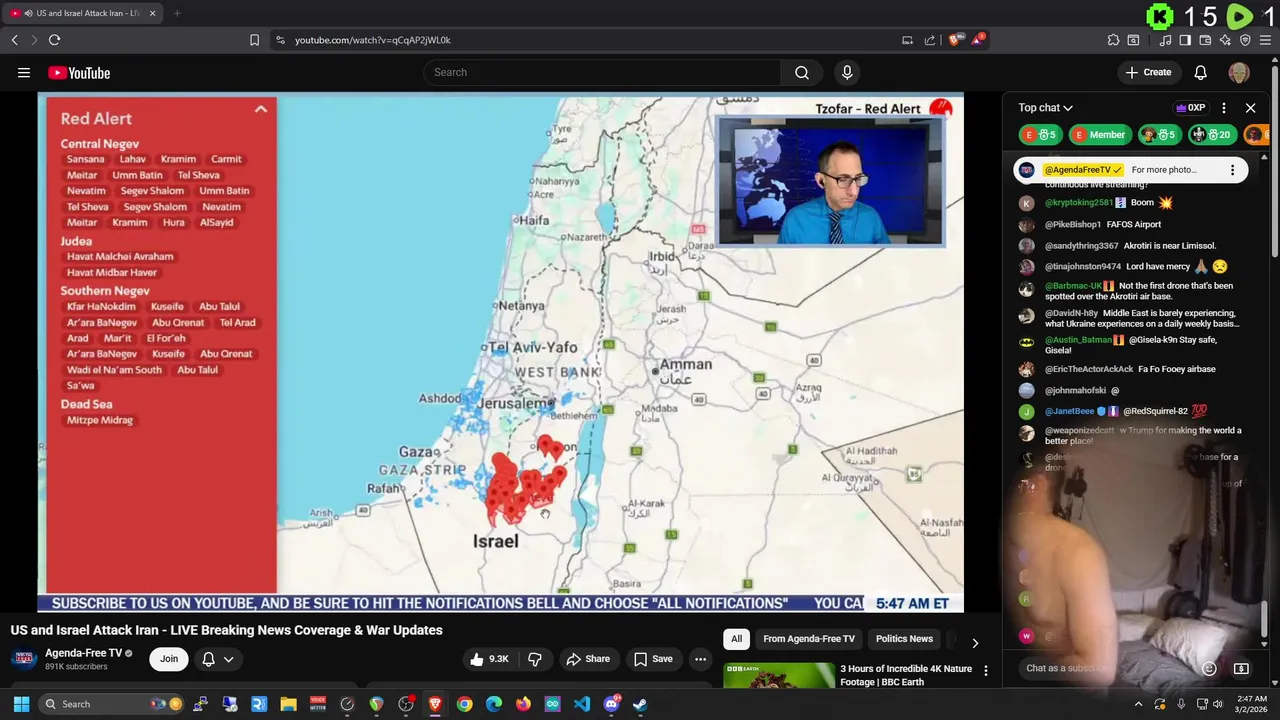Select the From Agenda-Free TV chip

tap(809, 639)
